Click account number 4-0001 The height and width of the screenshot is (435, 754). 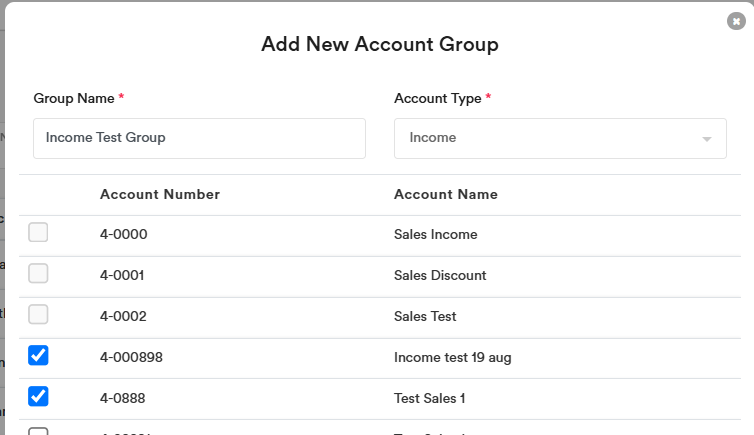(123, 276)
